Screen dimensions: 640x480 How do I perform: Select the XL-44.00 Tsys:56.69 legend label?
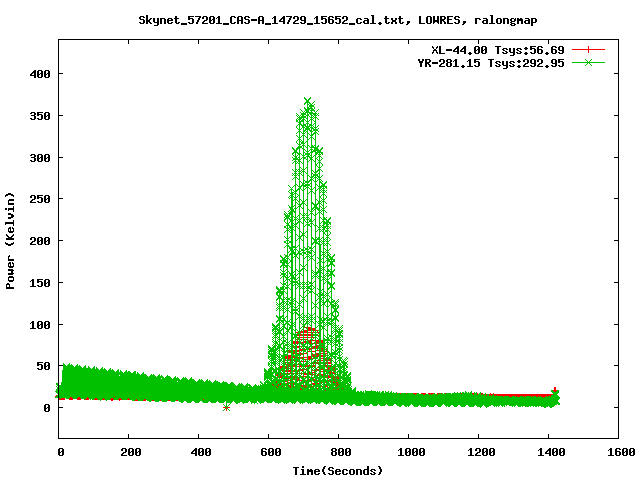click(x=498, y=50)
